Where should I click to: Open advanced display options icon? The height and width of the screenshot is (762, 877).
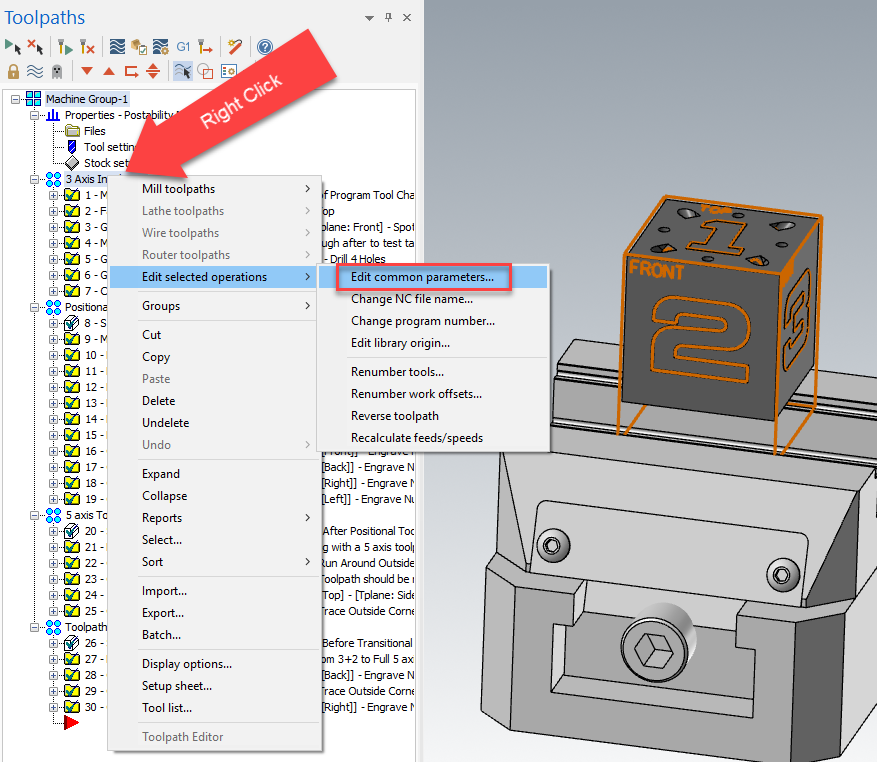point(229,71)
